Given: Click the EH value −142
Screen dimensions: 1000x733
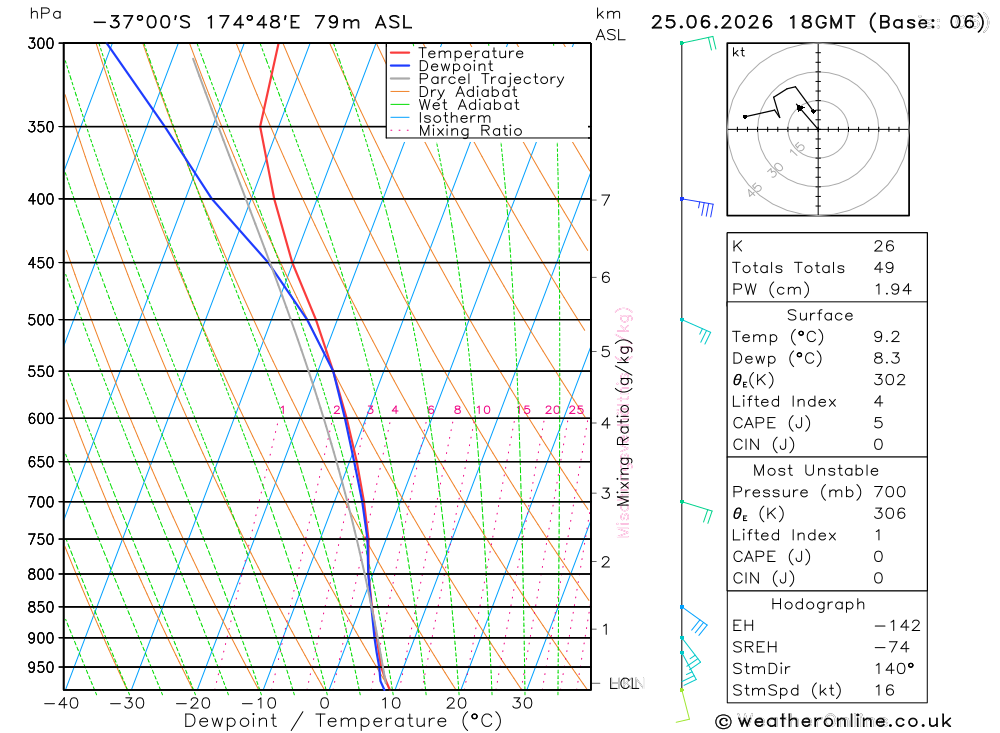Looking at the screenshot, I should (x=897, y=626).
